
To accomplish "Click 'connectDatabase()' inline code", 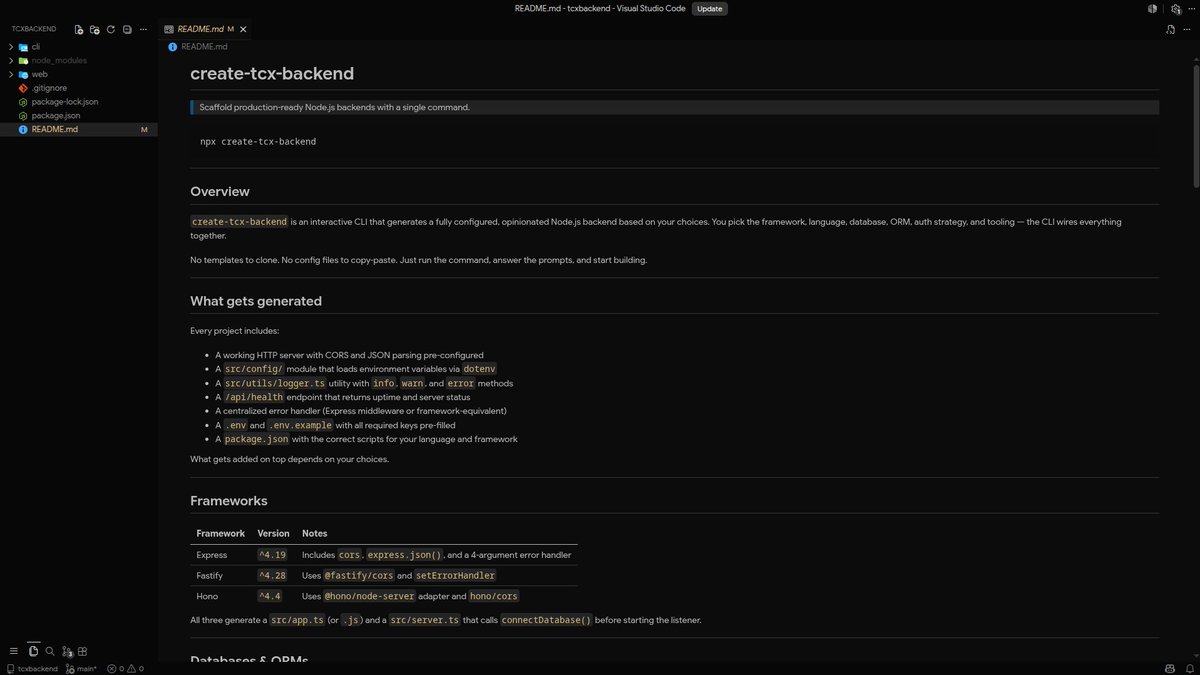I will (x=546, y=620).
